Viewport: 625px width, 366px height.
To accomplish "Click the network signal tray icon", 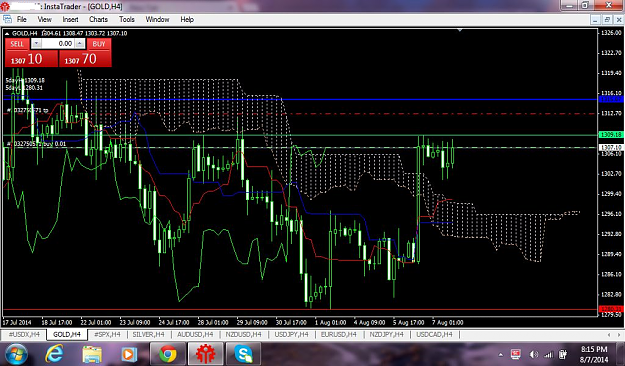I will tap(548, 354).
